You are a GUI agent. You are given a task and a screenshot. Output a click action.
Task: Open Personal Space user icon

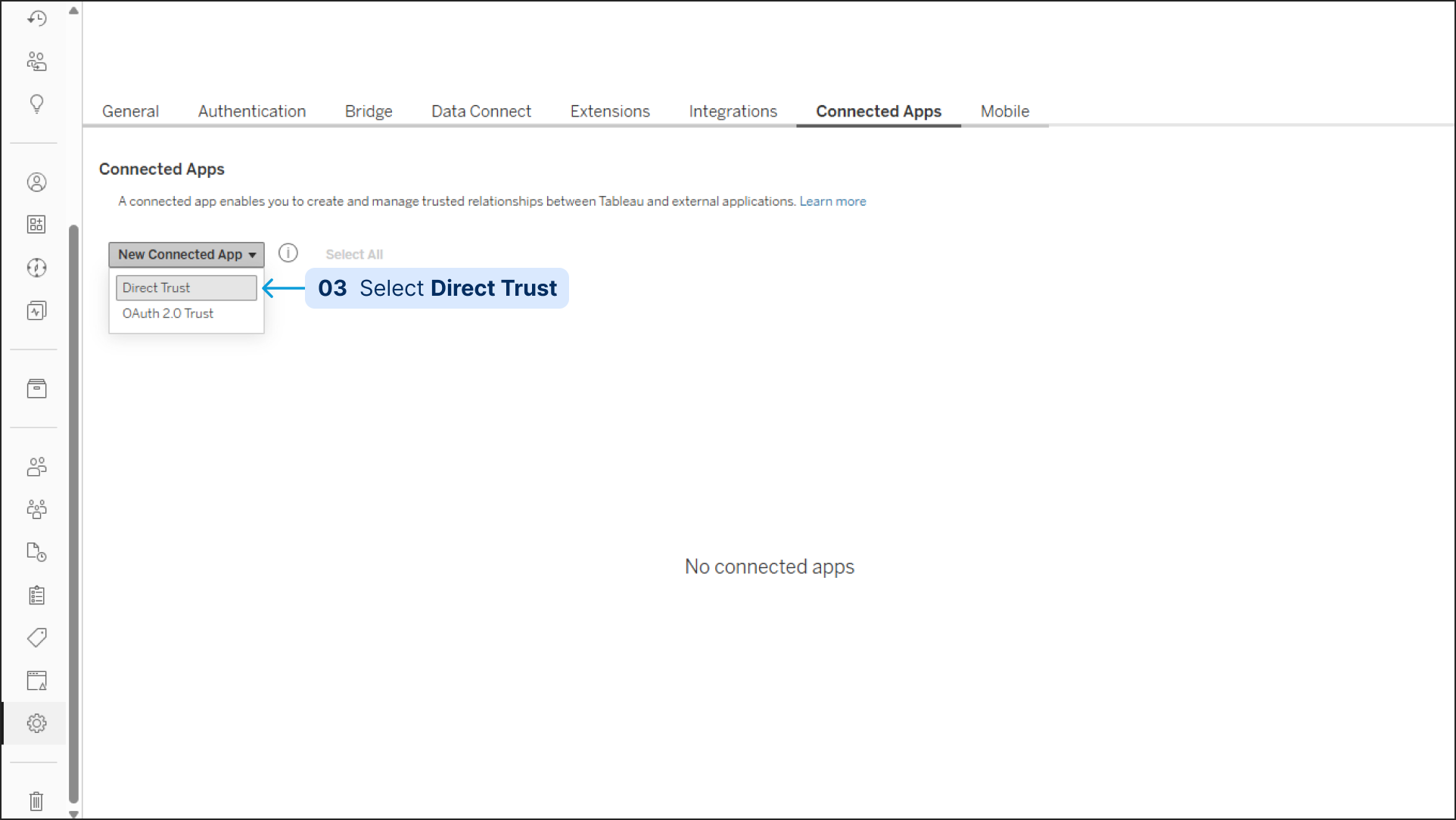(x=36, y=182)
